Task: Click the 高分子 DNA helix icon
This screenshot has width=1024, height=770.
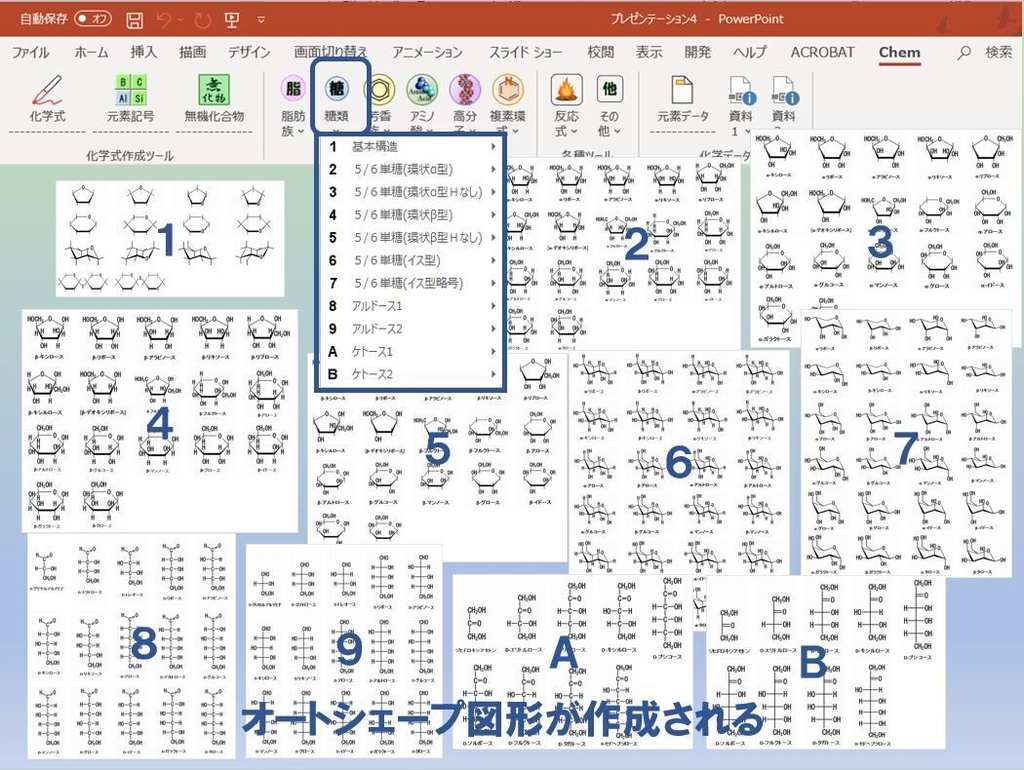Action: tap(465, 88)
